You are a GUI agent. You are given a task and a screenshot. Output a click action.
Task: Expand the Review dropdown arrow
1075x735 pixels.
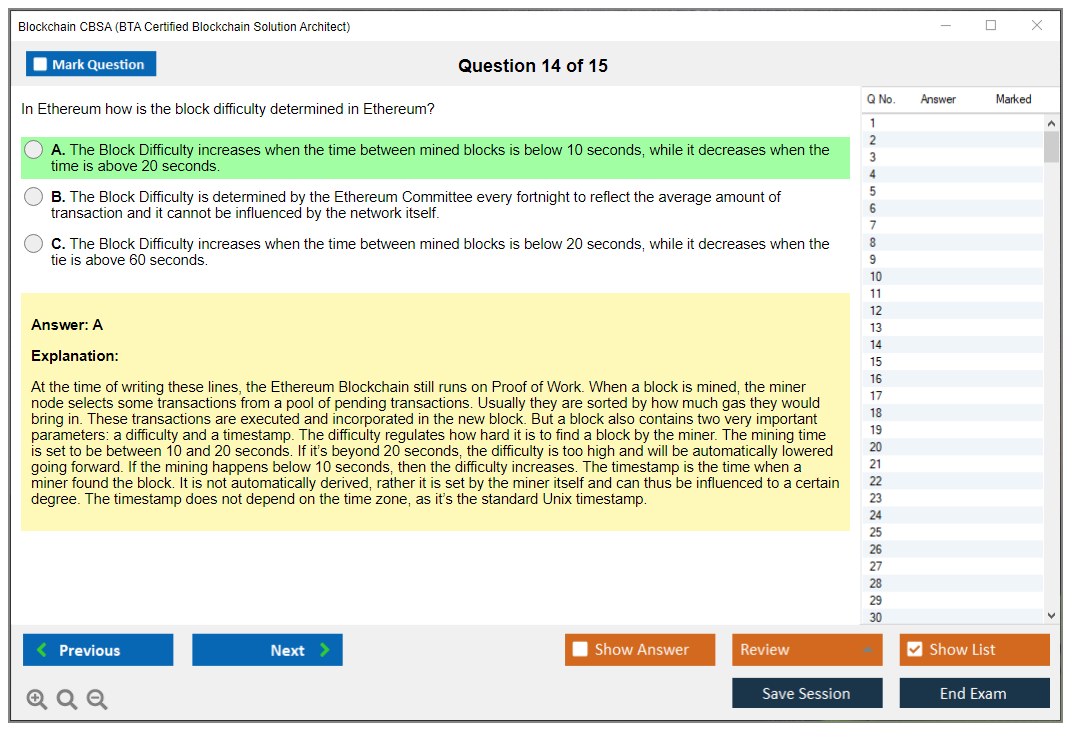coord(867,650)
